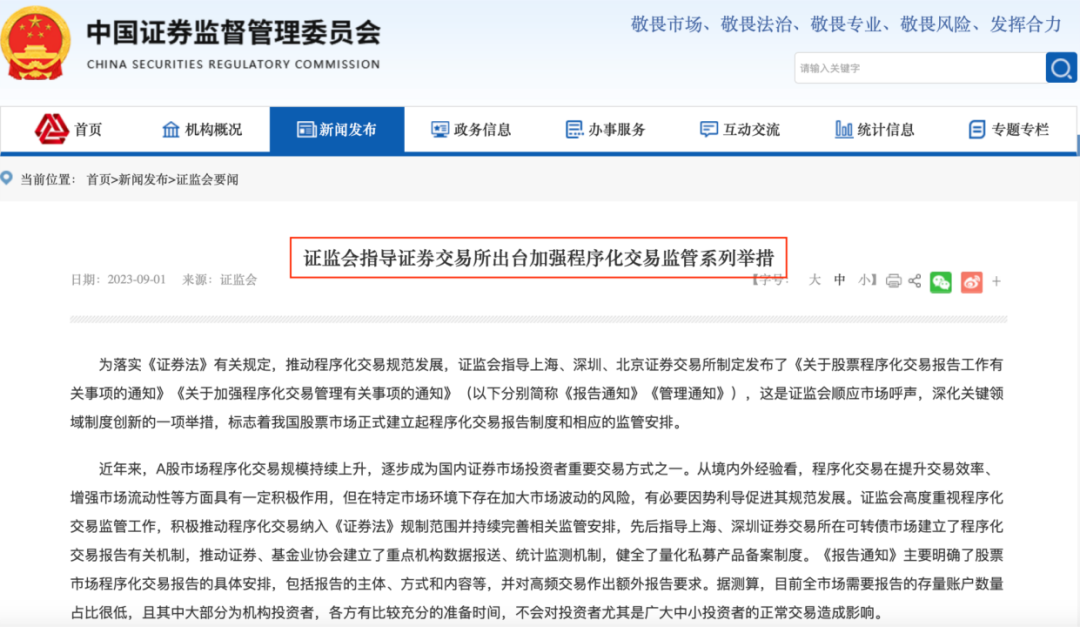Click the page icon beside 专题专栏
1080x627 pixels.
point(977,129)
